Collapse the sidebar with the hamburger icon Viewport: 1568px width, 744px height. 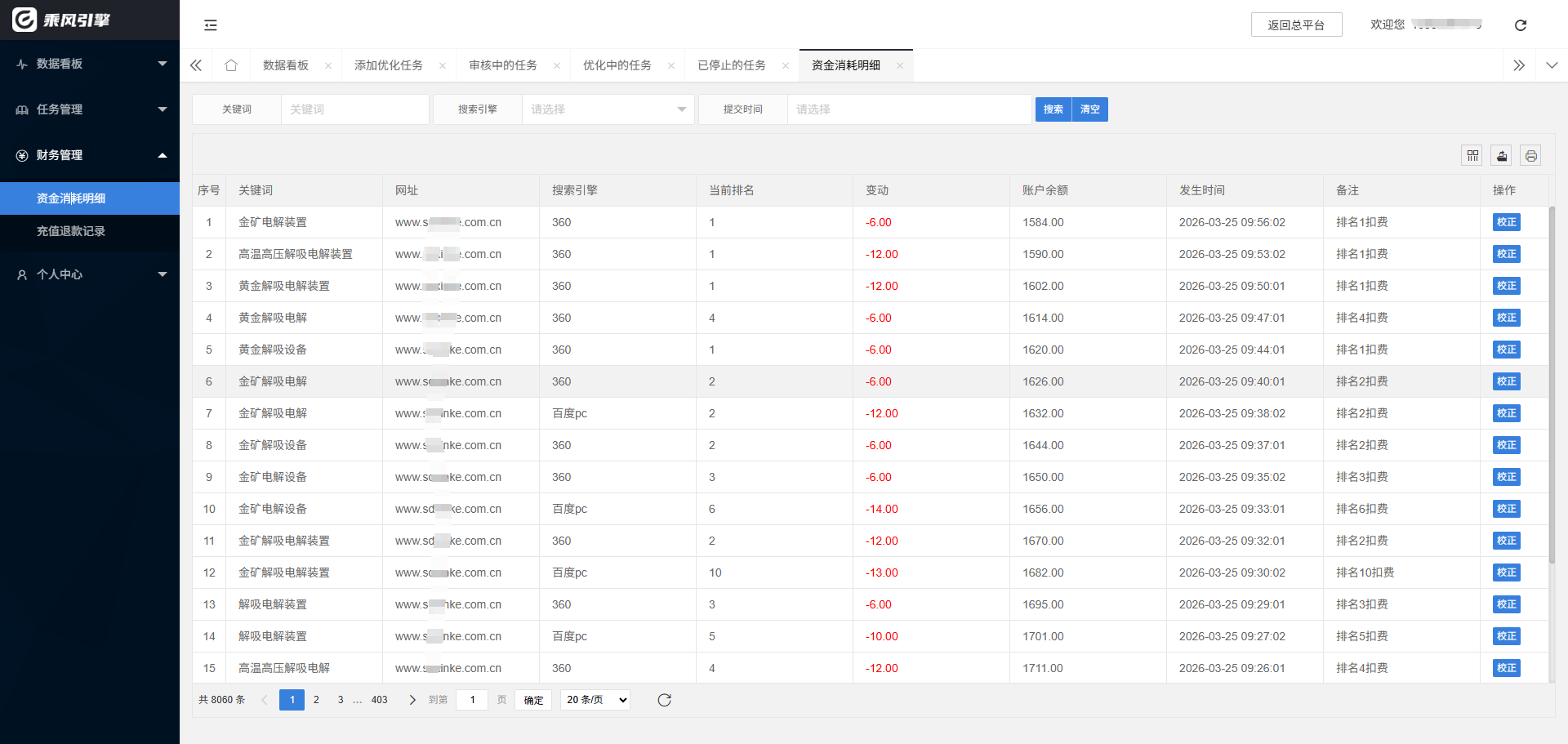[x=211, y=25]
